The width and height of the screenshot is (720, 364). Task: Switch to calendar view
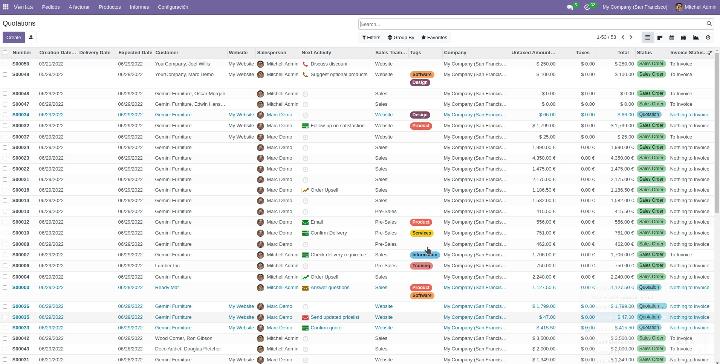coord(671,37)
